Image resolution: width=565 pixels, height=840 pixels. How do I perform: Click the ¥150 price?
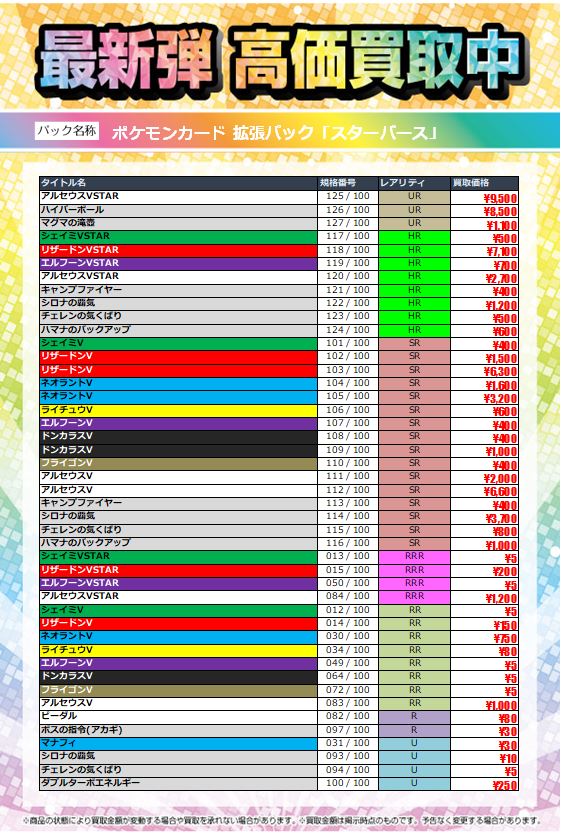coord(506,625)
